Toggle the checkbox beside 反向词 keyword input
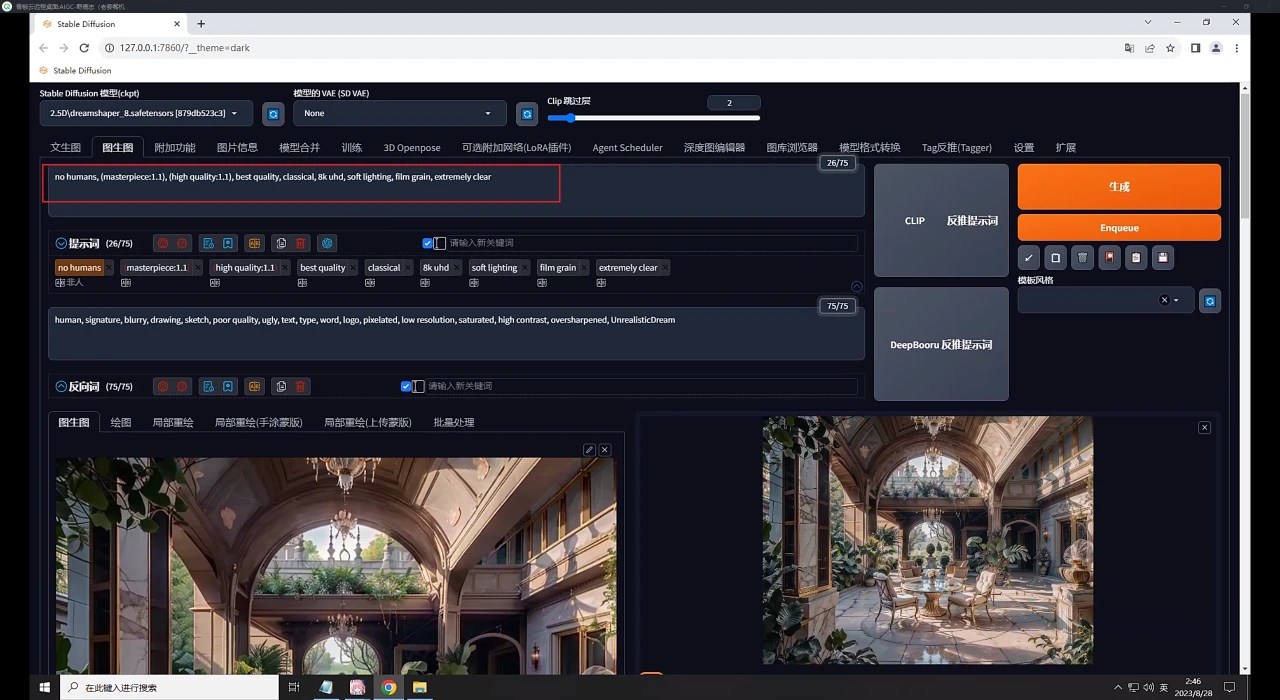The image size is (1280, 700). pos(406,386)
